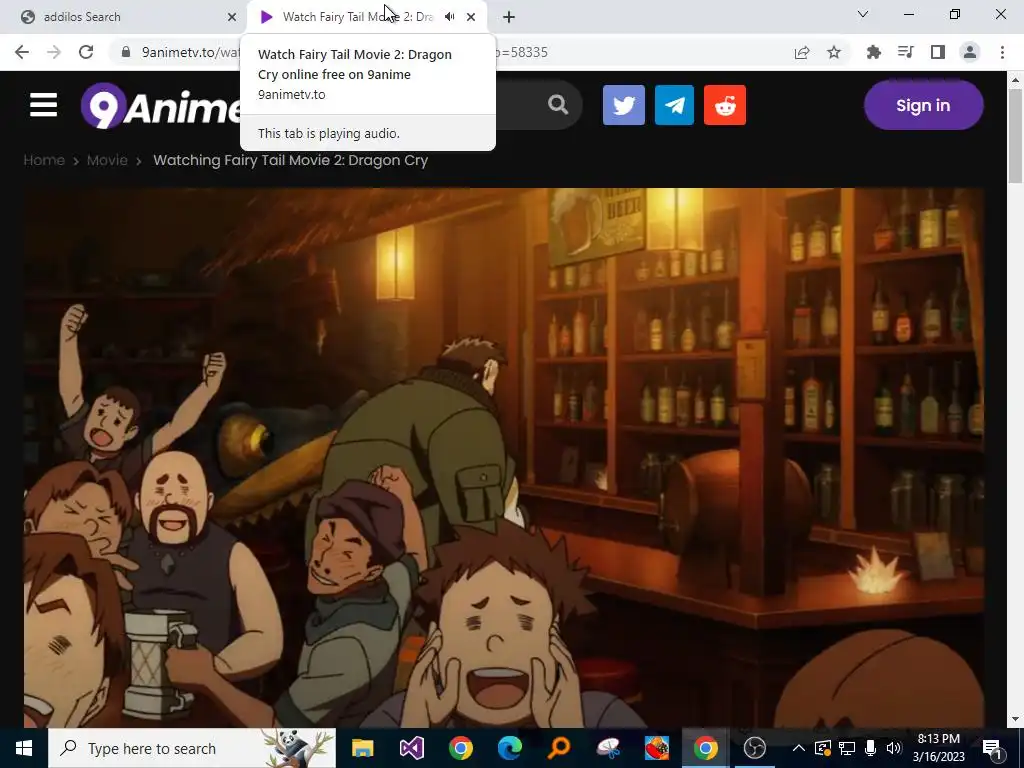The height and width of the screenshot is (768, 1024).
Task: Open the 9Anime hamburger menu
Action: click(x=43, y=105)
